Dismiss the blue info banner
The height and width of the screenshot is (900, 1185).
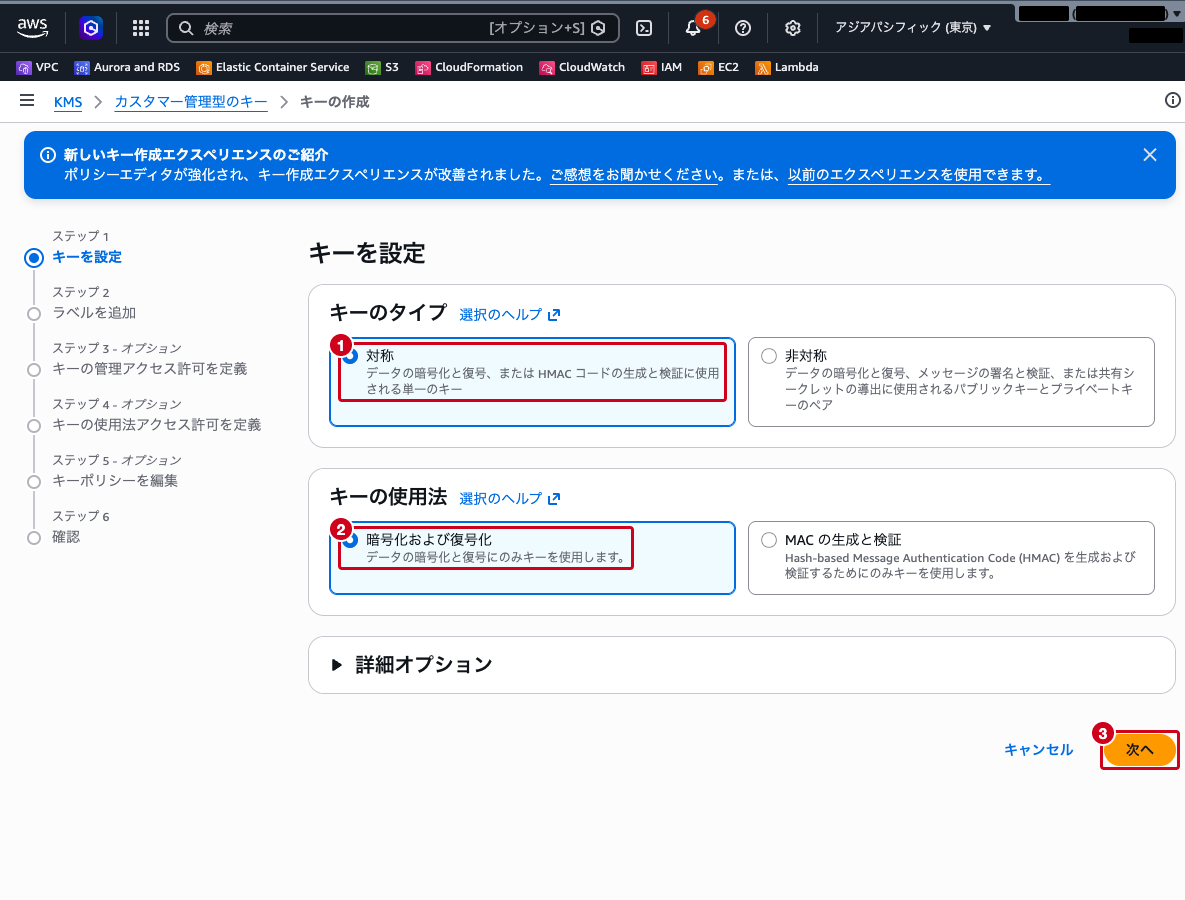click(1149, 155)
